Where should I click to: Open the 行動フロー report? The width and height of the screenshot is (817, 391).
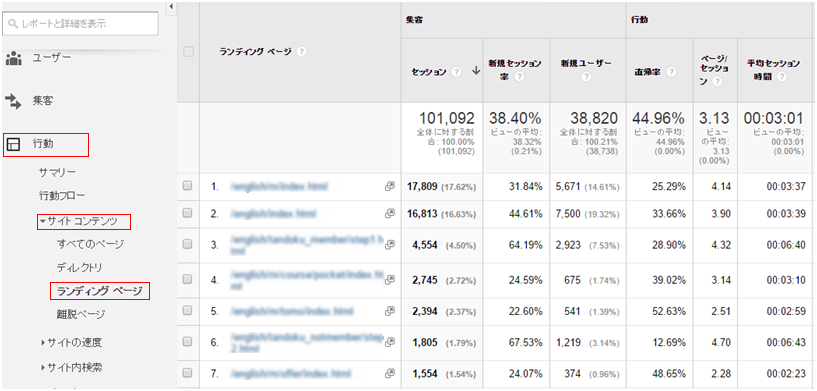pyautogui.click(x=61, y=196)
